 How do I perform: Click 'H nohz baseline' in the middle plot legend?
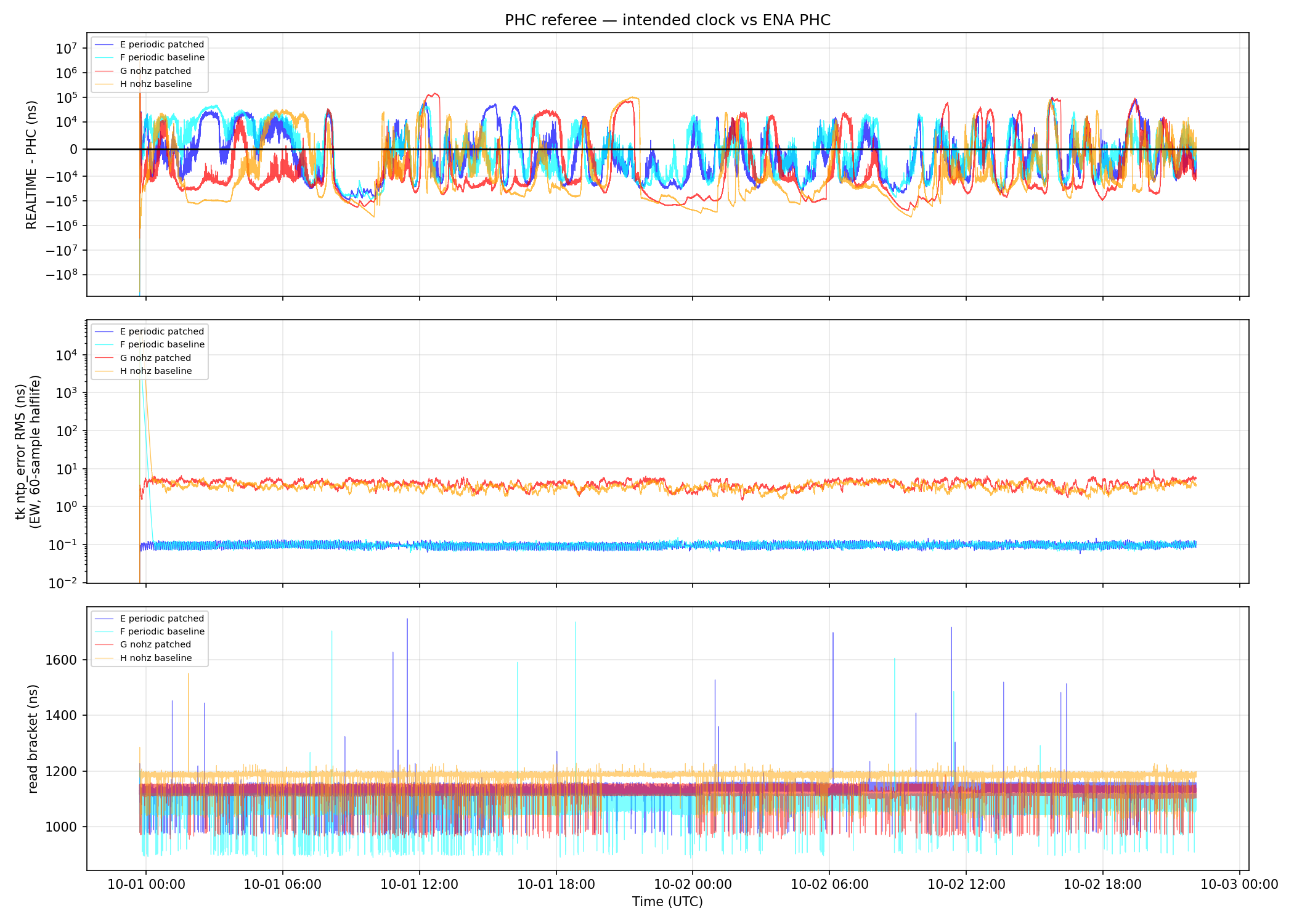(156, 371)
